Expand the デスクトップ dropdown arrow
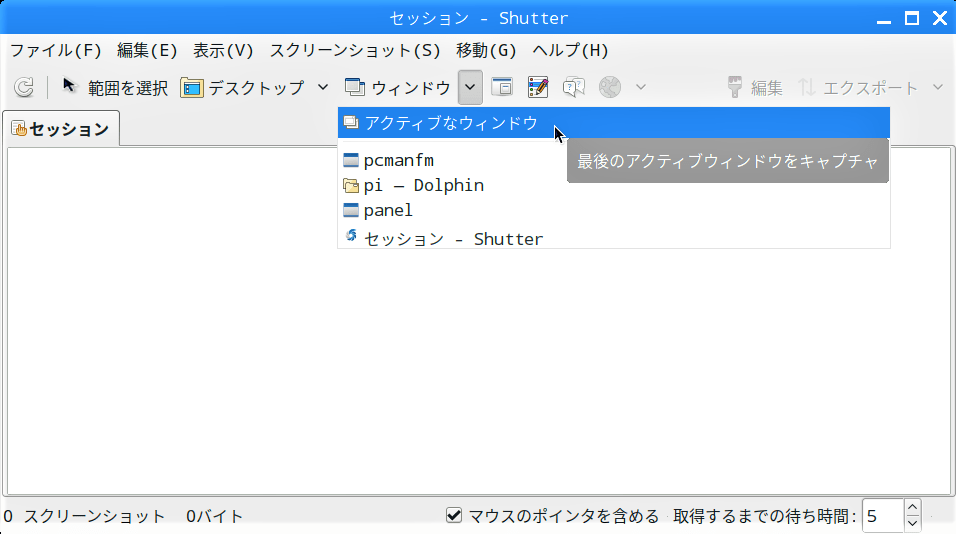The height and width of the screenshot is (534, 956). tap(323, 87)
